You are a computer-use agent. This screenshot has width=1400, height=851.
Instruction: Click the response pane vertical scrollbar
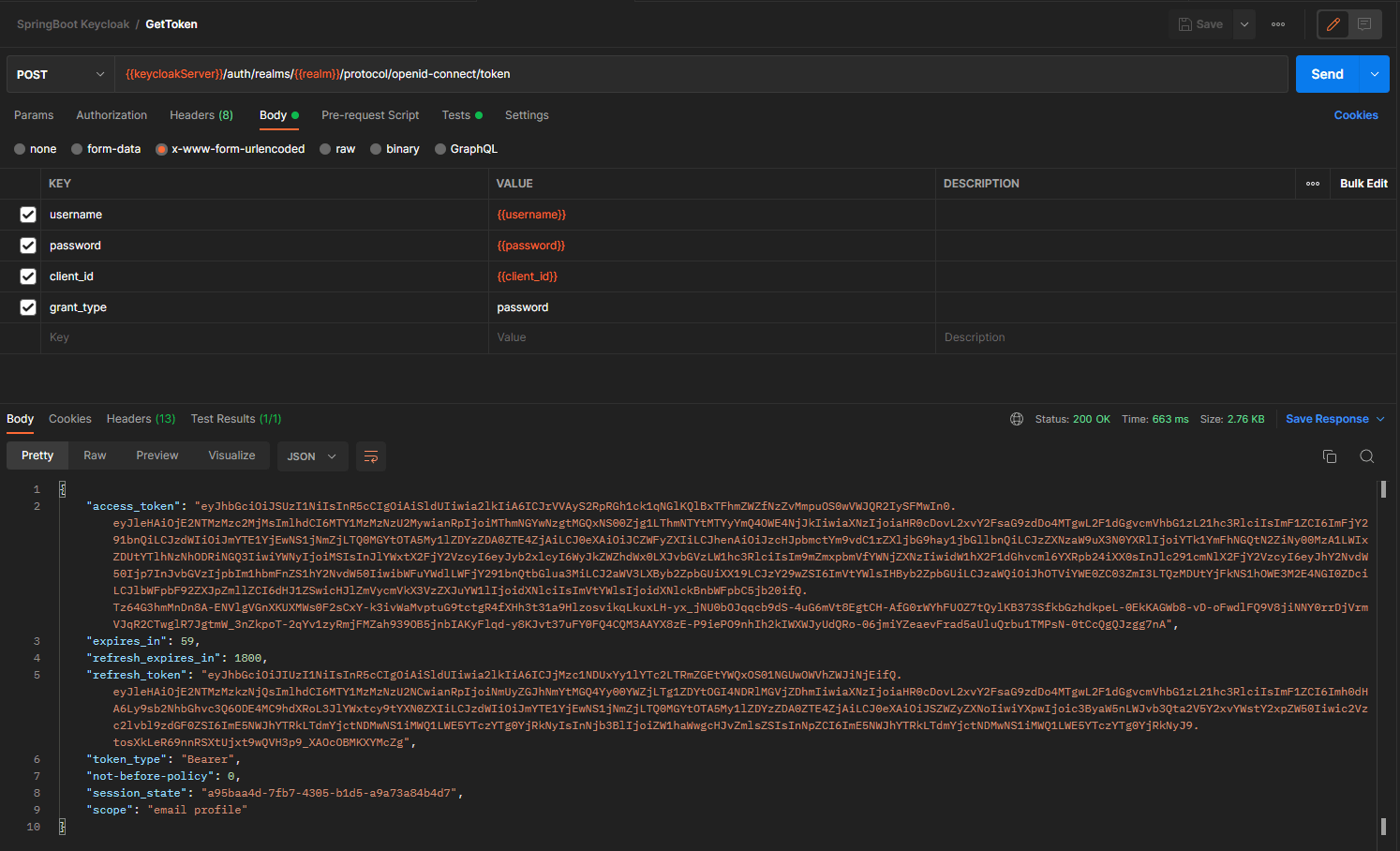tap(1383, 656)
